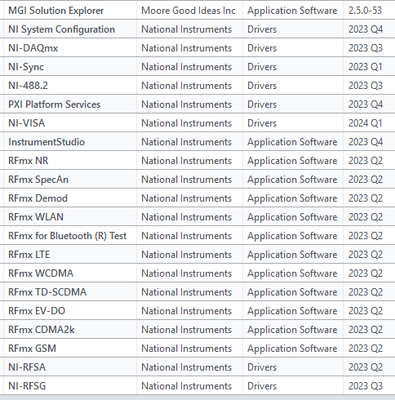This screenshot has width=395, height=400.
Task: Select the NI-RFSA driver row
Action: tap(197, 367)
